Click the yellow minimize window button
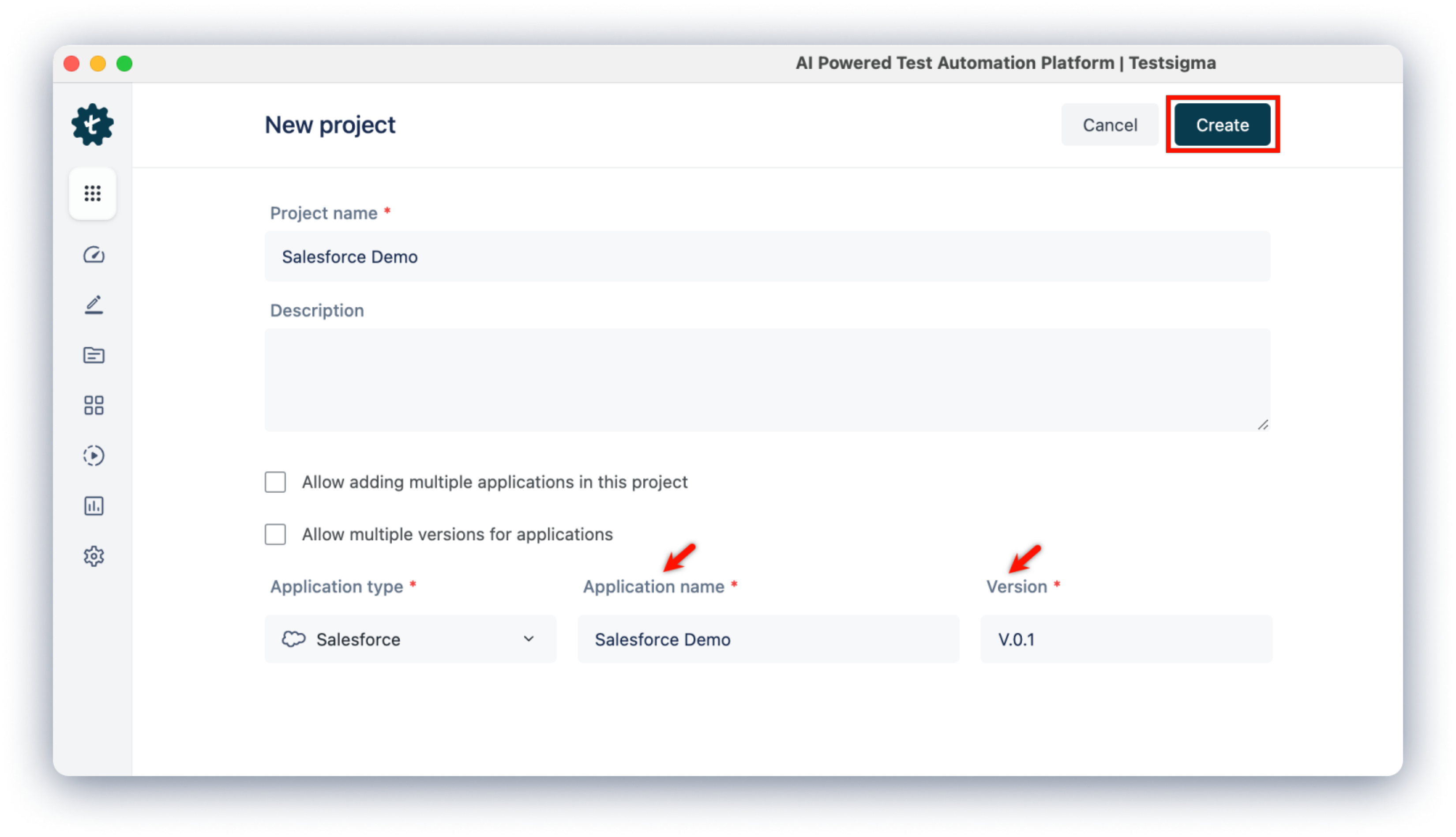 coord(98,63)
